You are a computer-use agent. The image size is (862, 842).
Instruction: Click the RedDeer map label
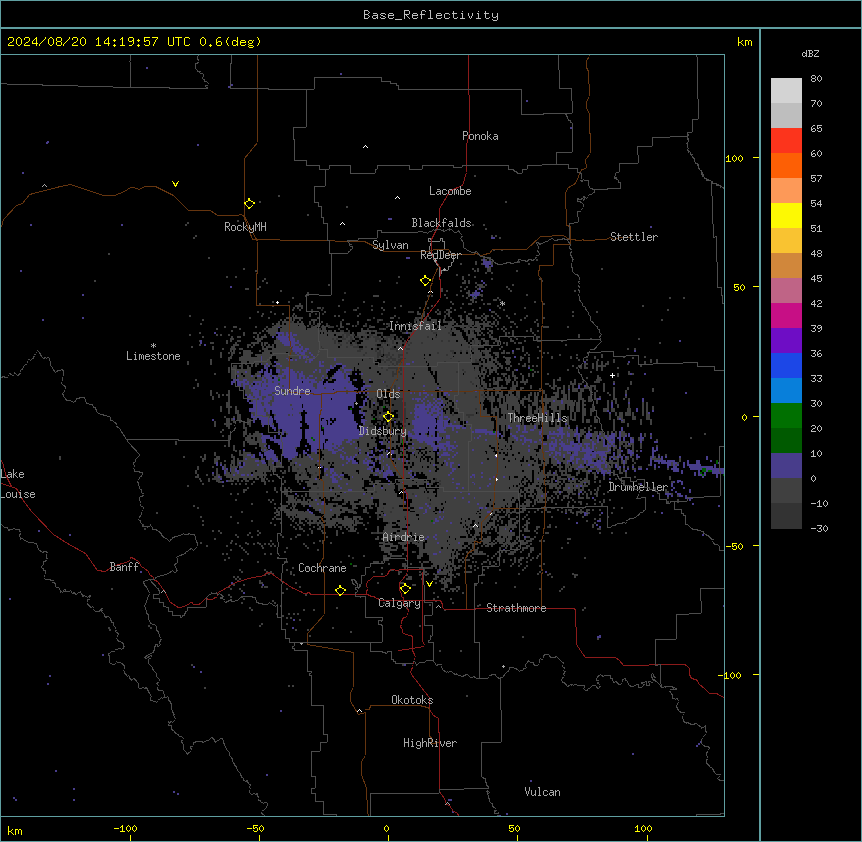pyautogui.click(x=440, y=255)
